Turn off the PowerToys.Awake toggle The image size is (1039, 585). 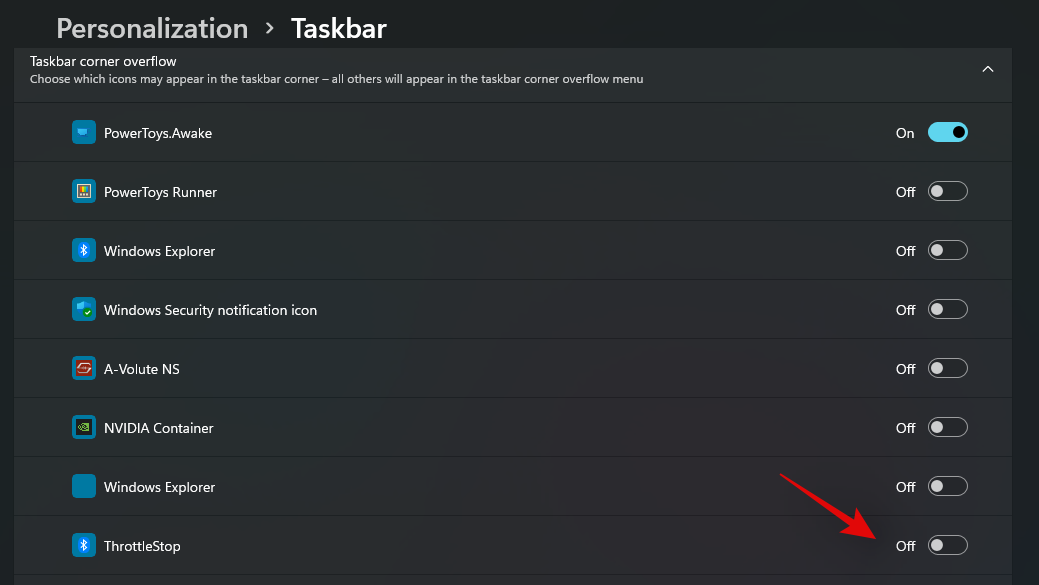pyautogui.click(x=947, y=131)
